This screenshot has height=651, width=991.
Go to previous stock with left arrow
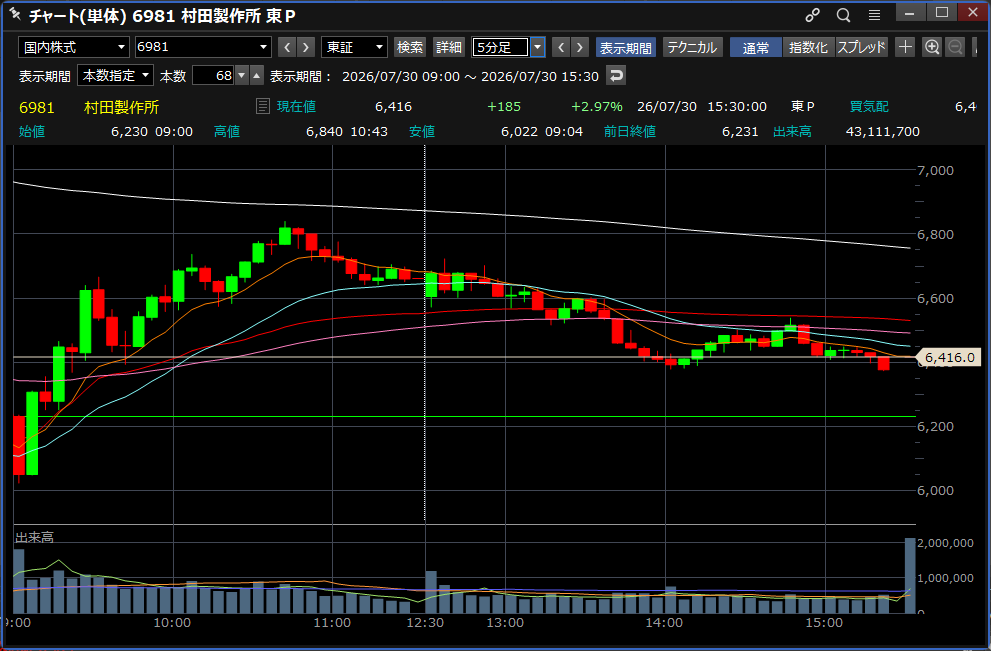(287, 47)
